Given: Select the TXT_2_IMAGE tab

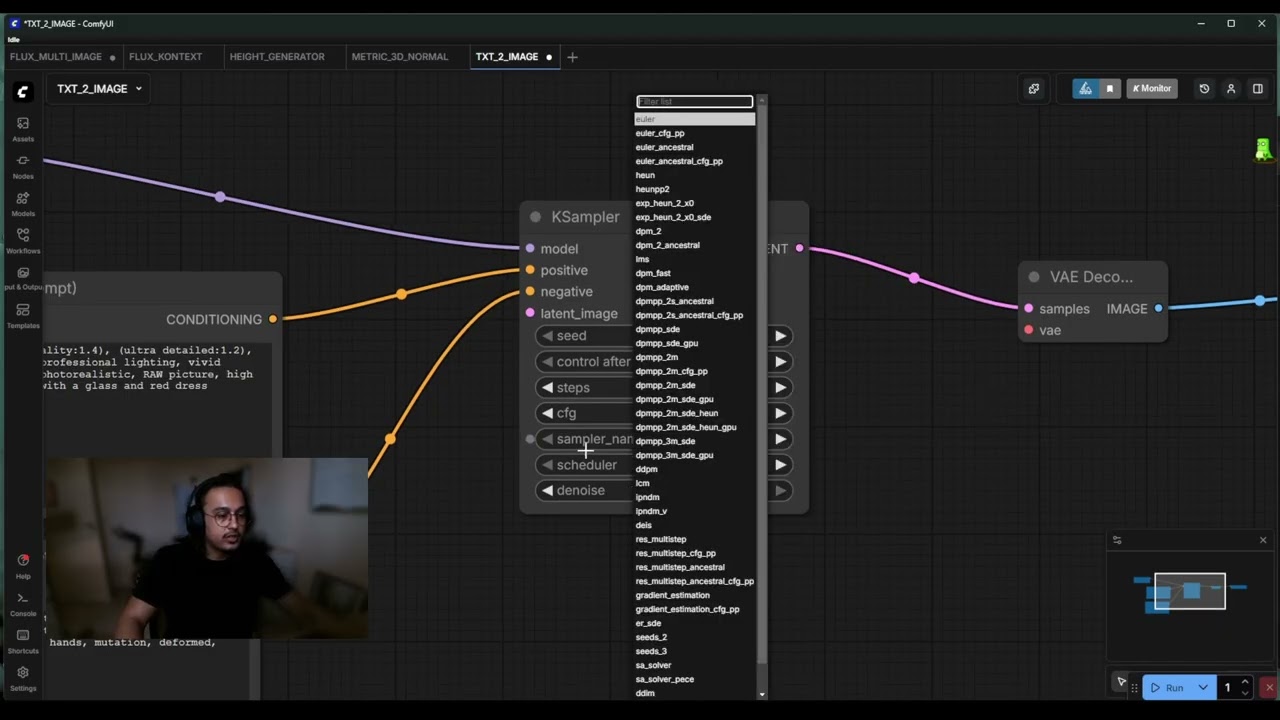Looking at the screenshot, I should (x=507, y=57).
